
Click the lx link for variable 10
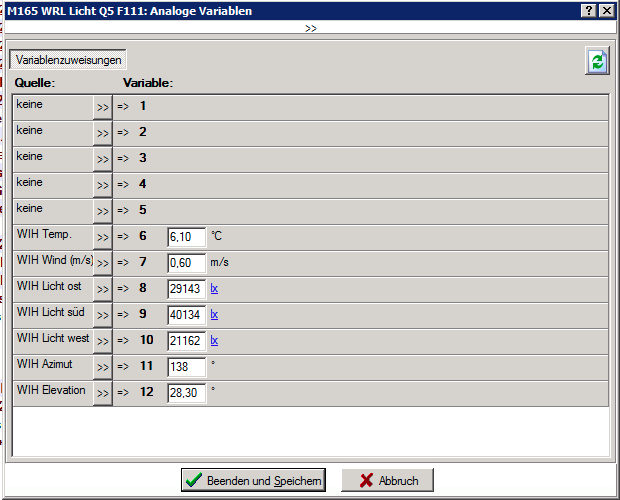(214, 341)
